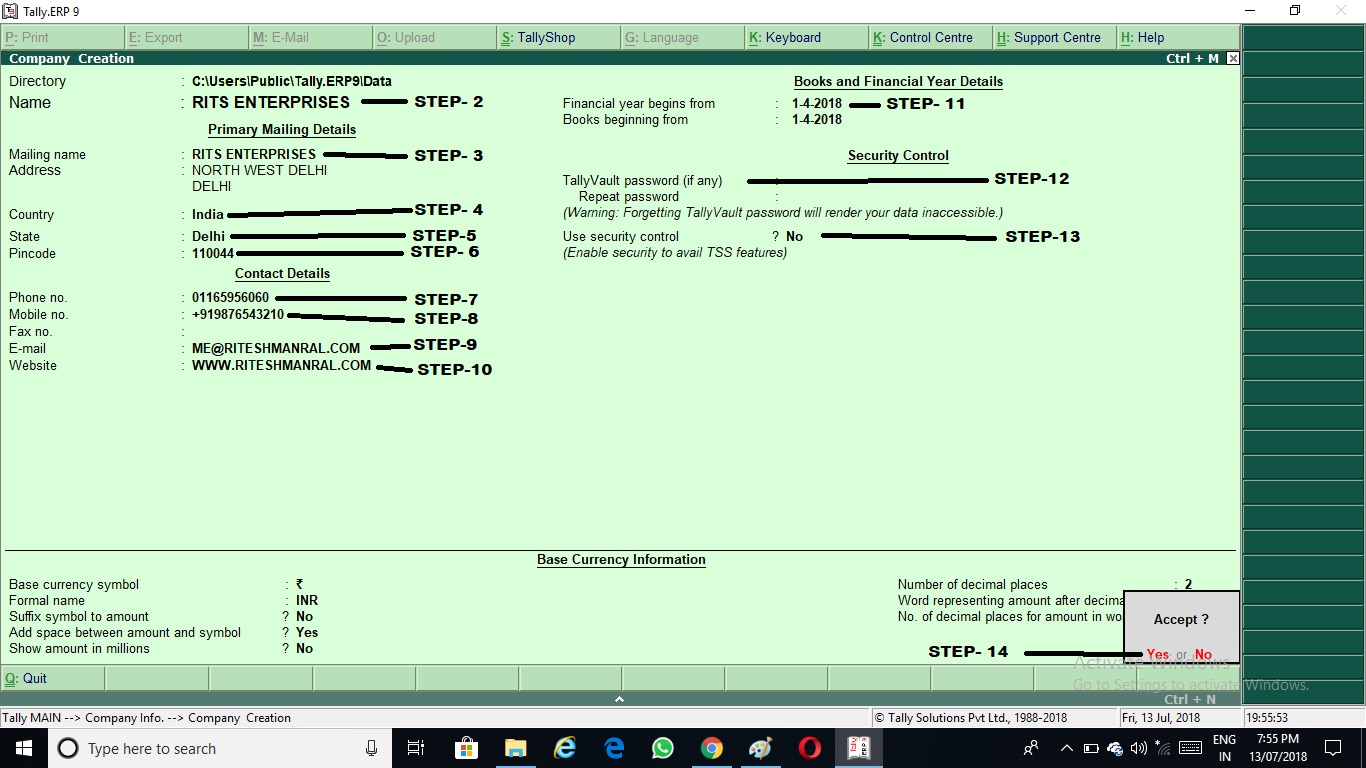Image resolution: width=1366 pixels, height=768 pixels.
Task: Open the ENG input language indicator
Action: (1224, 748)
